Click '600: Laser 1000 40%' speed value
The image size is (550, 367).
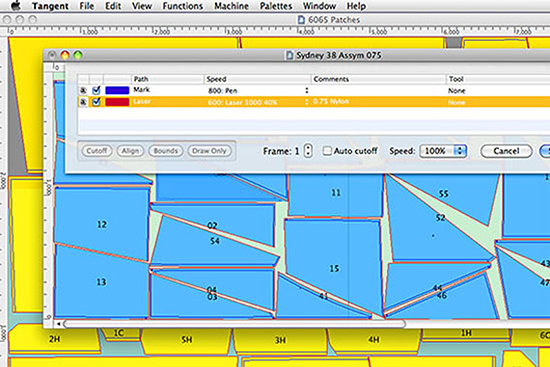click(x=242, y=102)
